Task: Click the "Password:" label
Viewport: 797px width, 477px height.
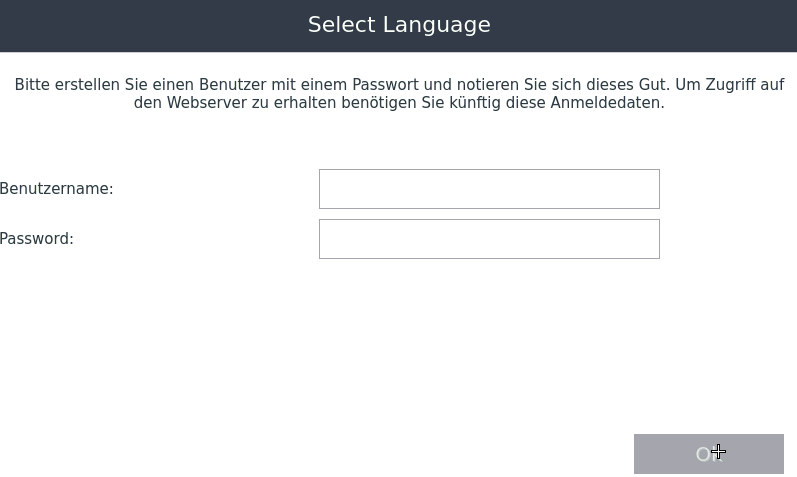Action: (37, 239)
